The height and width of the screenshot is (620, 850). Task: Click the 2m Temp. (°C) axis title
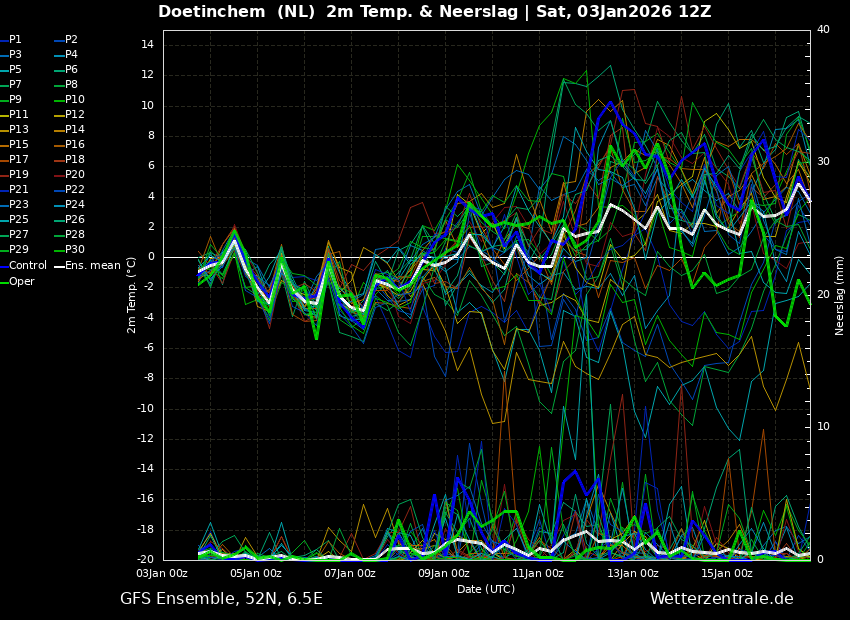132,295
